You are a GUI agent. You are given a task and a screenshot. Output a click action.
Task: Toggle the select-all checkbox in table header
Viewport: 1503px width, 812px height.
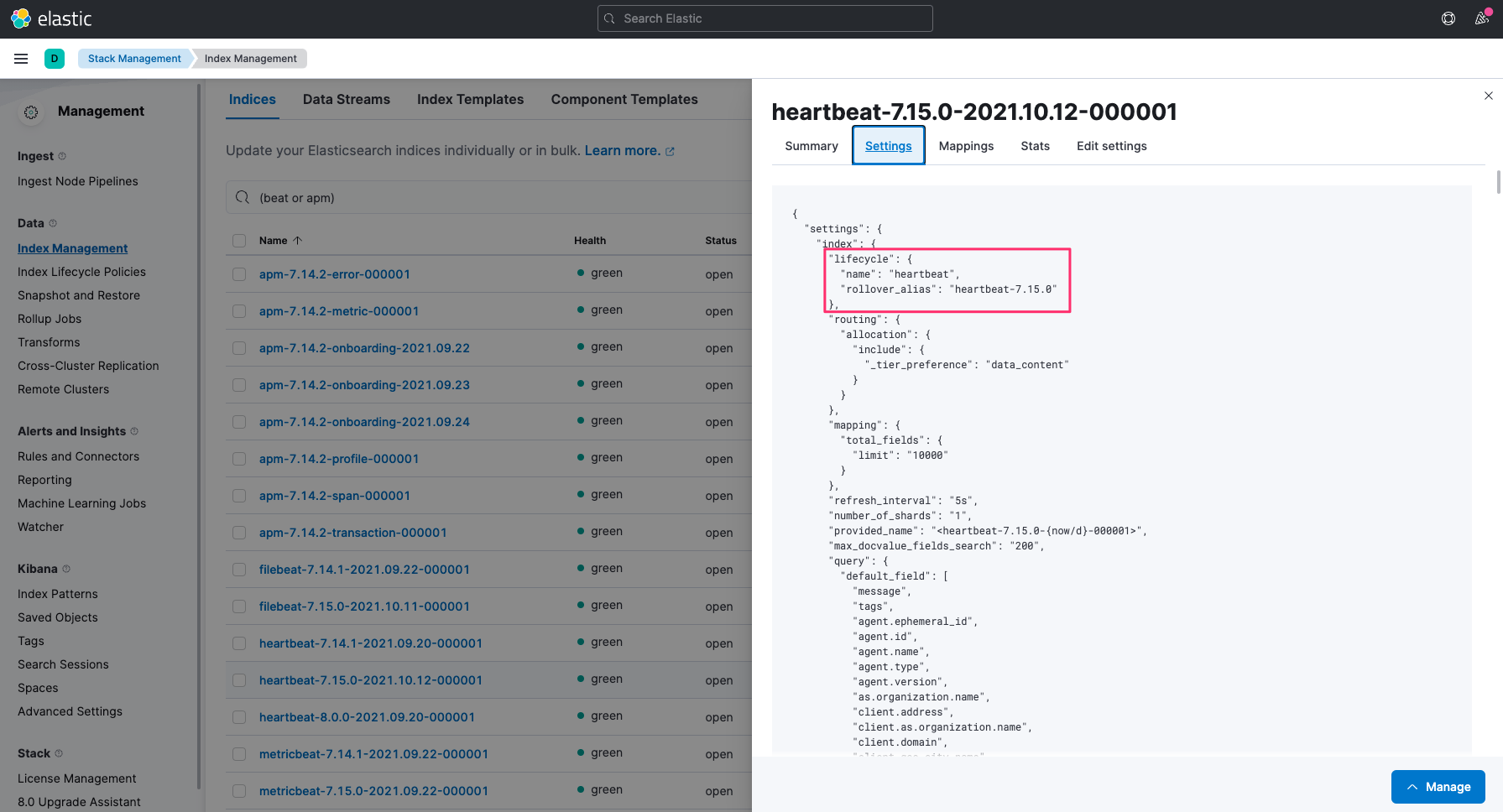(x=239, y=241)
